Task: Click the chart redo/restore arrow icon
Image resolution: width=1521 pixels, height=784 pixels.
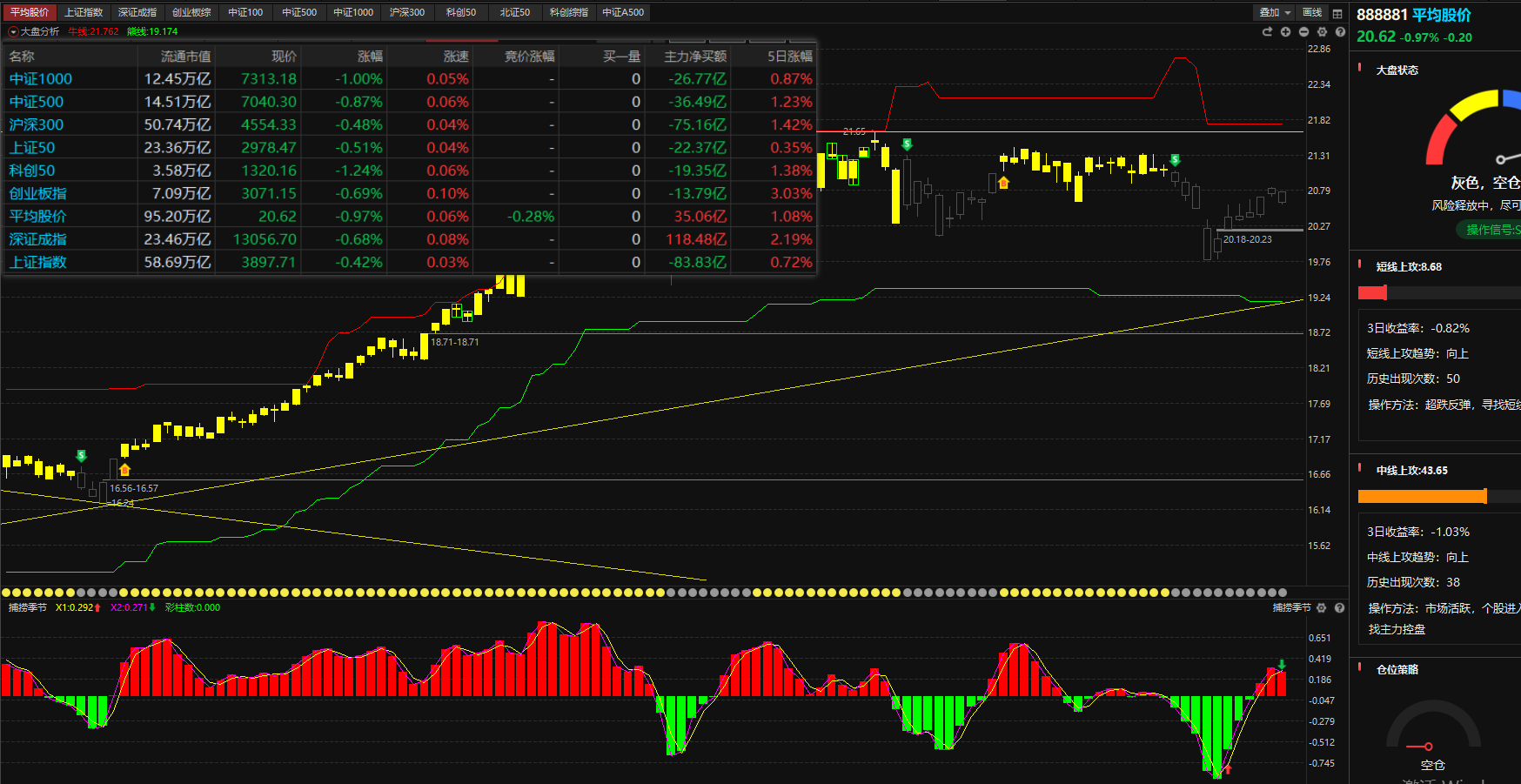Action: (1267, 31)
